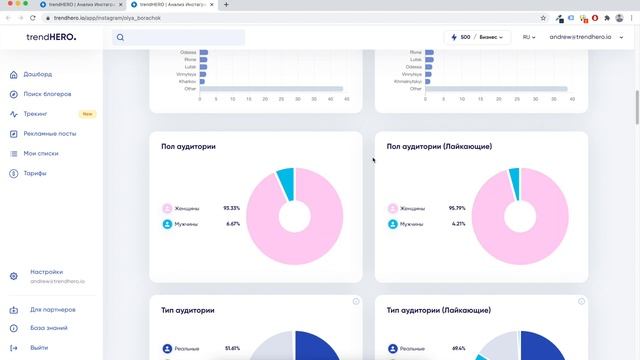
Task: Click the База знаний info icon
Action: (x=13, y=328)
